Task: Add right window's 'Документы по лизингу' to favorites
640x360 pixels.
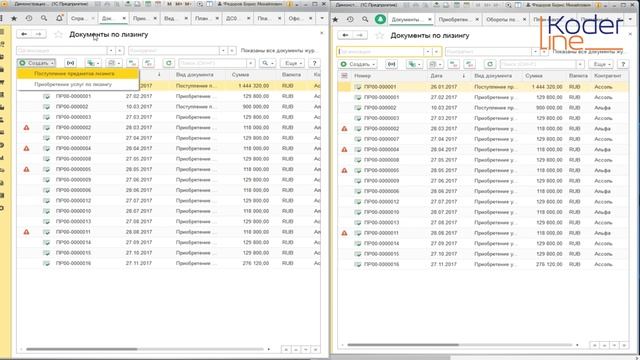Action: pos(380,36)
